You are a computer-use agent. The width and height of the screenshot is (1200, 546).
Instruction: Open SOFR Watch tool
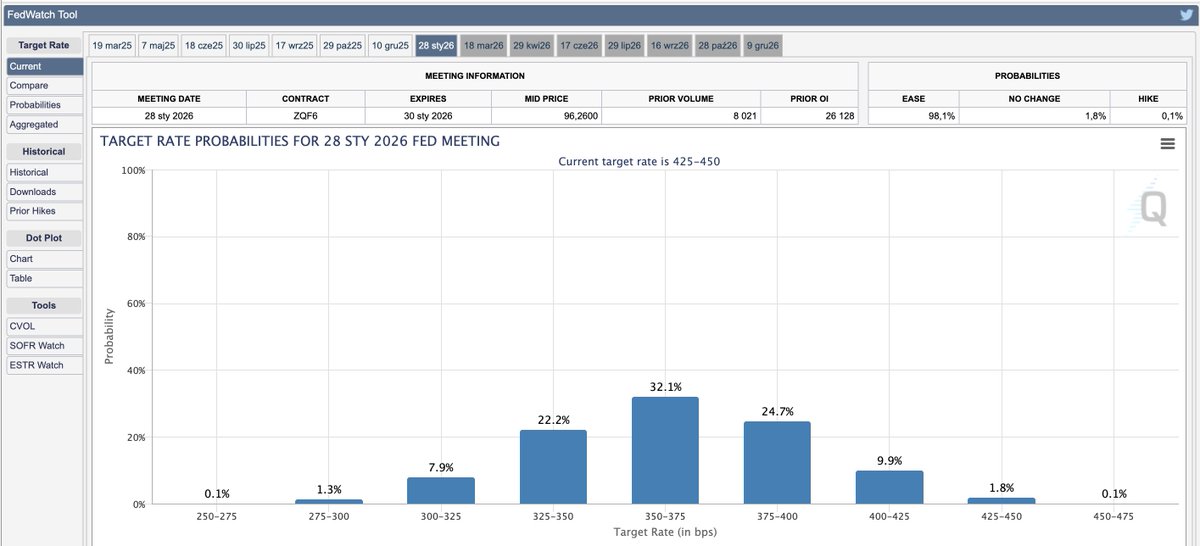(x=45, y=345)
